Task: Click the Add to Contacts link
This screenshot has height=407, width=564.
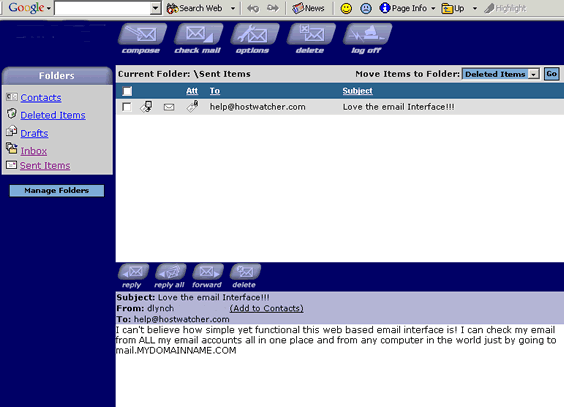Action: (x=267, y=308)
